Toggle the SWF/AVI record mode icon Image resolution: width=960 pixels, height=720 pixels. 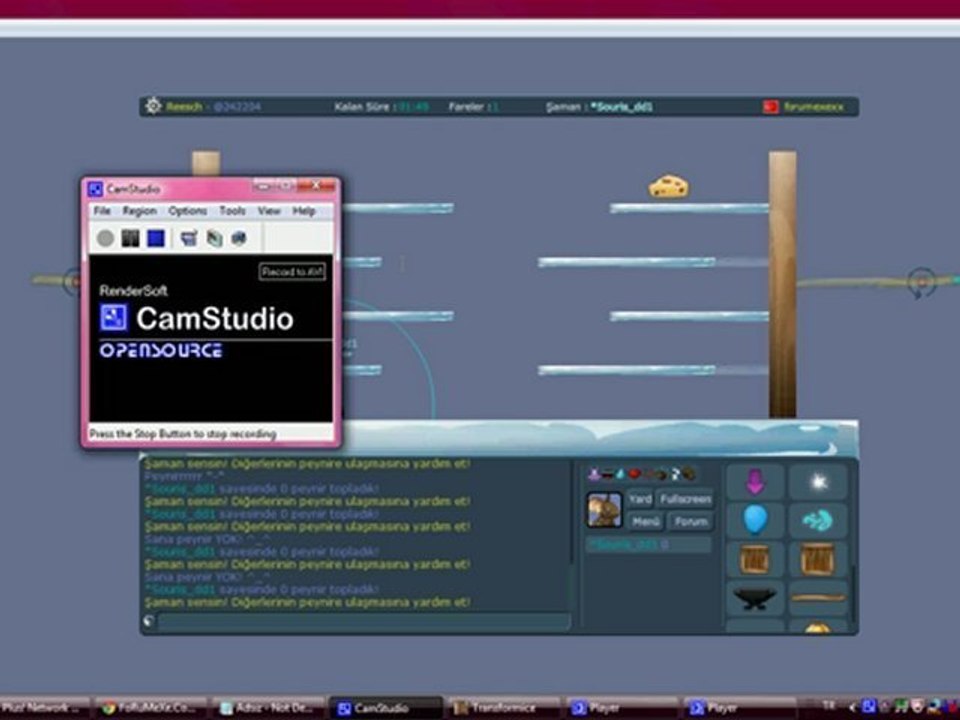tap(239, 238)
